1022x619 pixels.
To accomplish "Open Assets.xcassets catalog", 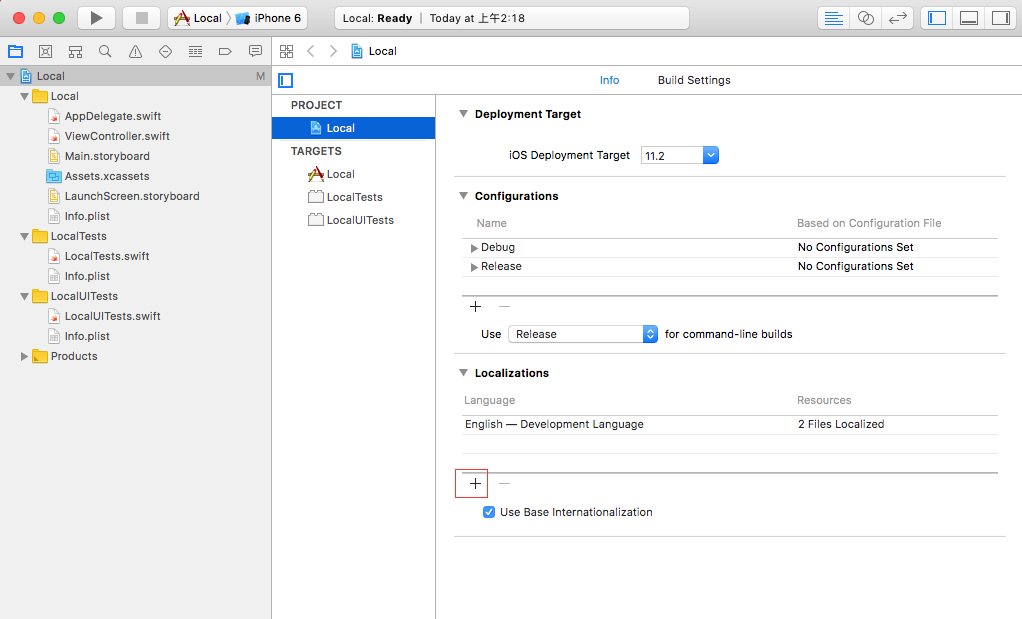I will [x=106, y=176].
